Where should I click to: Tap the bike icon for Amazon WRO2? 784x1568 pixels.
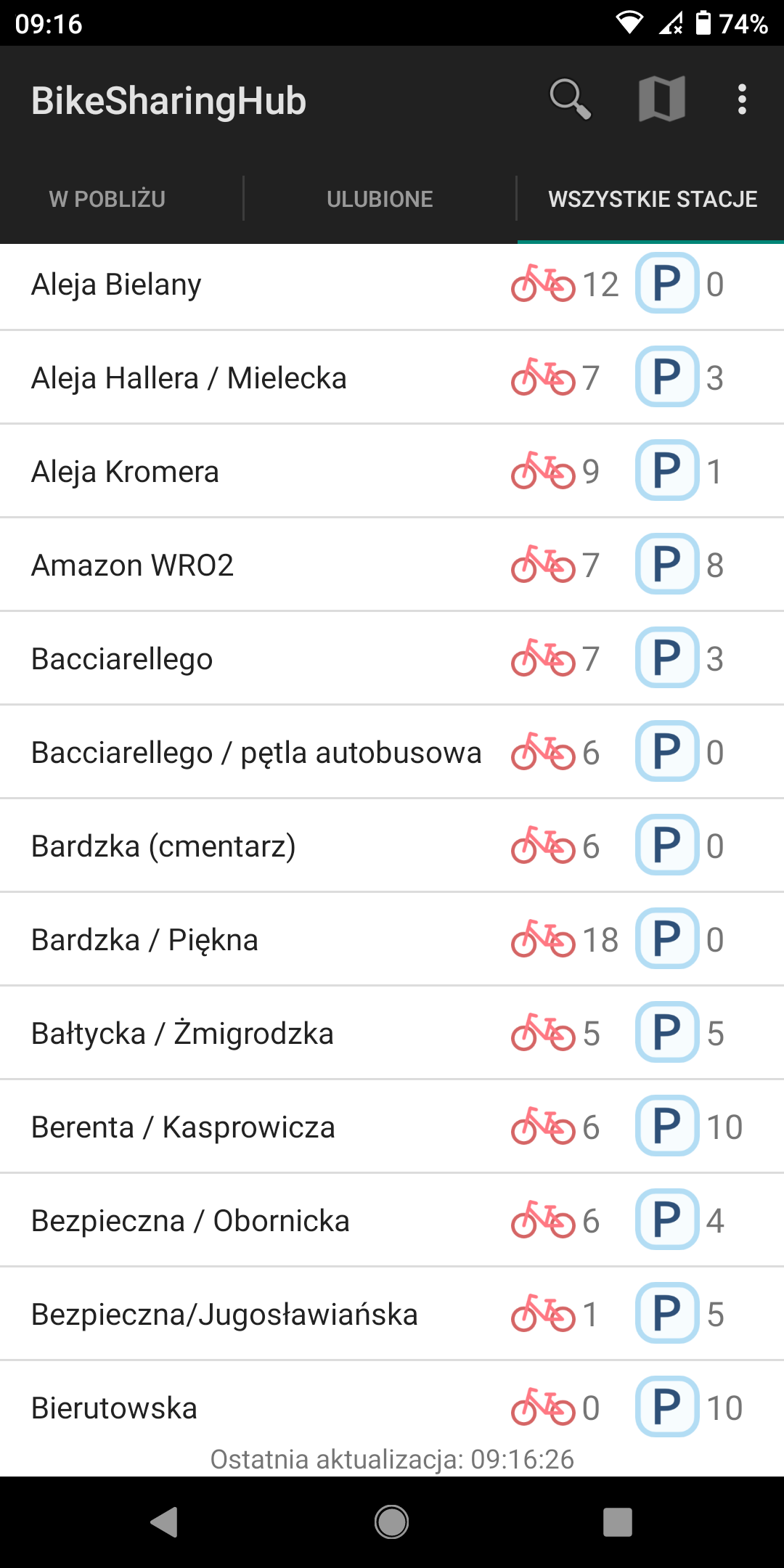(x=542, y=565)
